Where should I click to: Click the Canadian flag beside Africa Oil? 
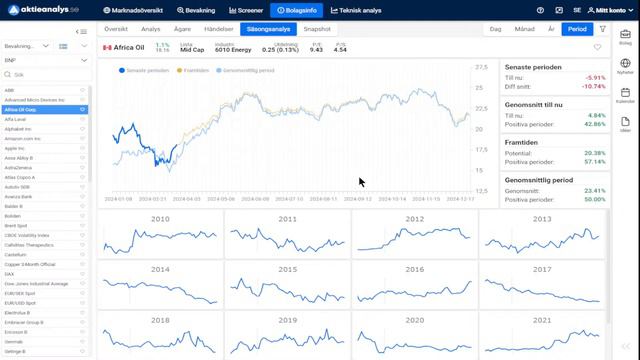107,48
